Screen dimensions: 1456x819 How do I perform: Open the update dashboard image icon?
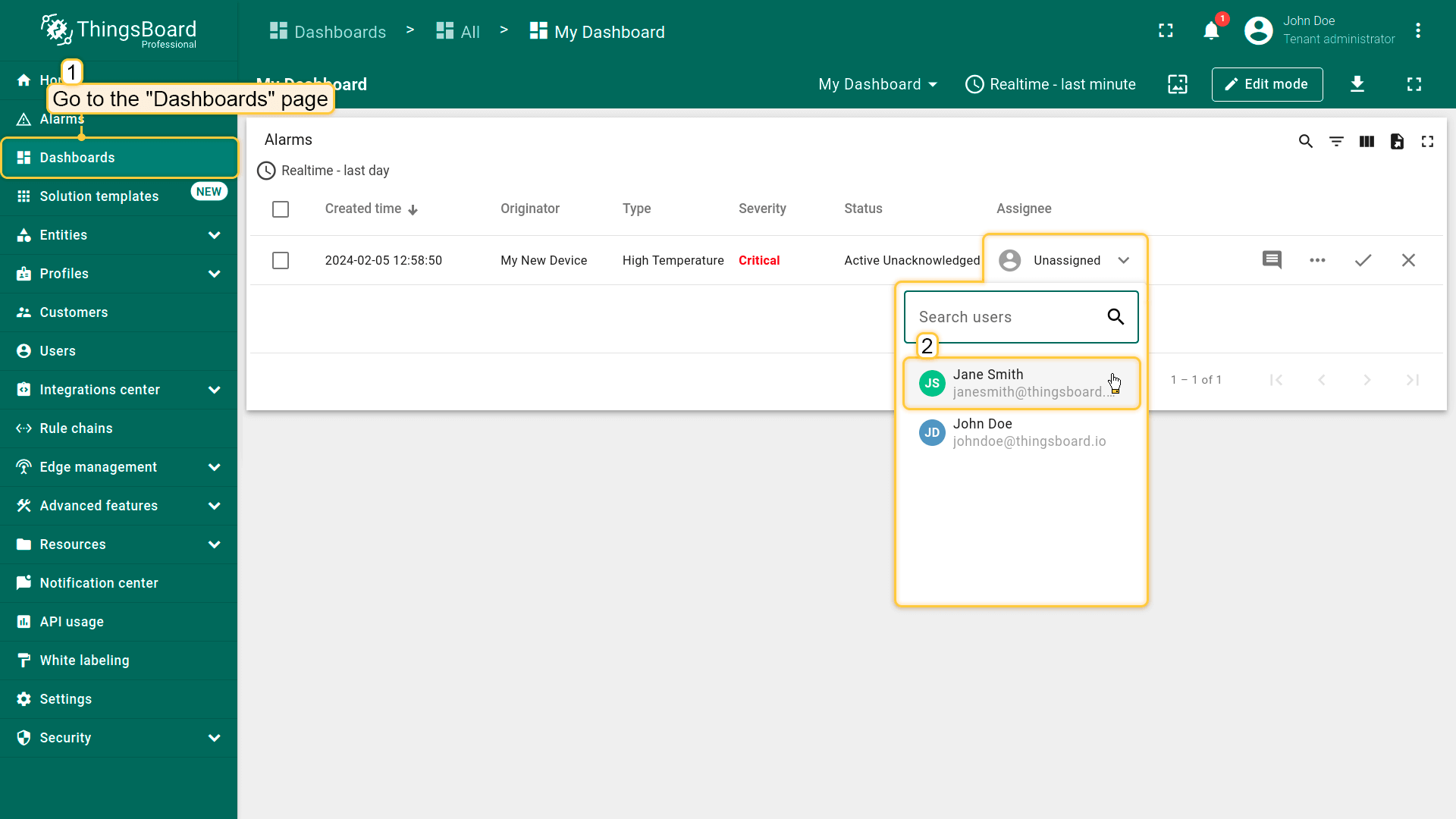[x=1178, y=84]
